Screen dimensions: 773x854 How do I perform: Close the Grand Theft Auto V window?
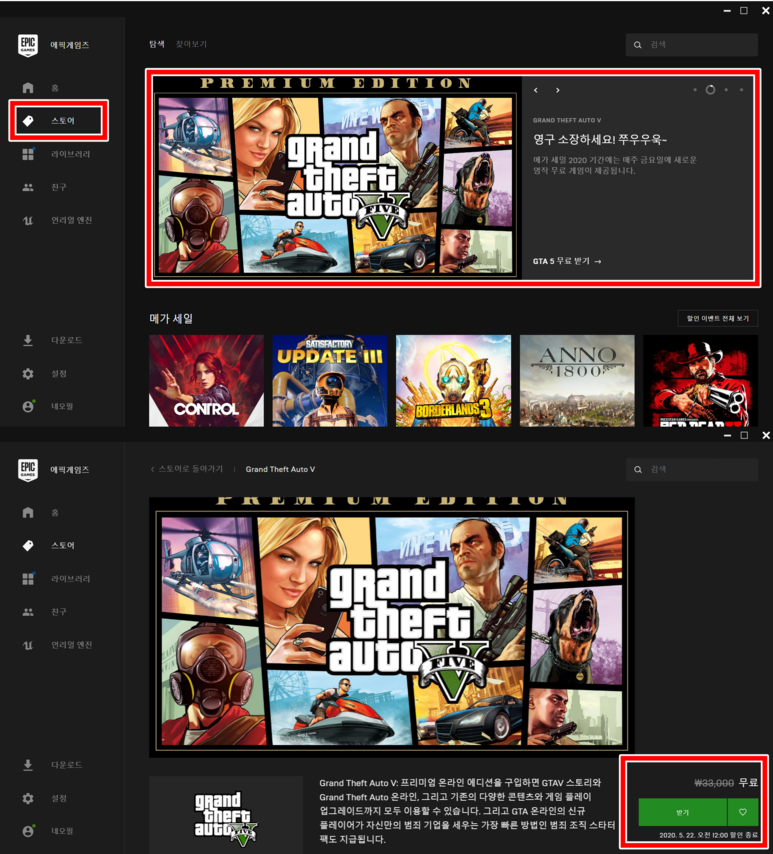pyautogui.click(x=765, y=435)
